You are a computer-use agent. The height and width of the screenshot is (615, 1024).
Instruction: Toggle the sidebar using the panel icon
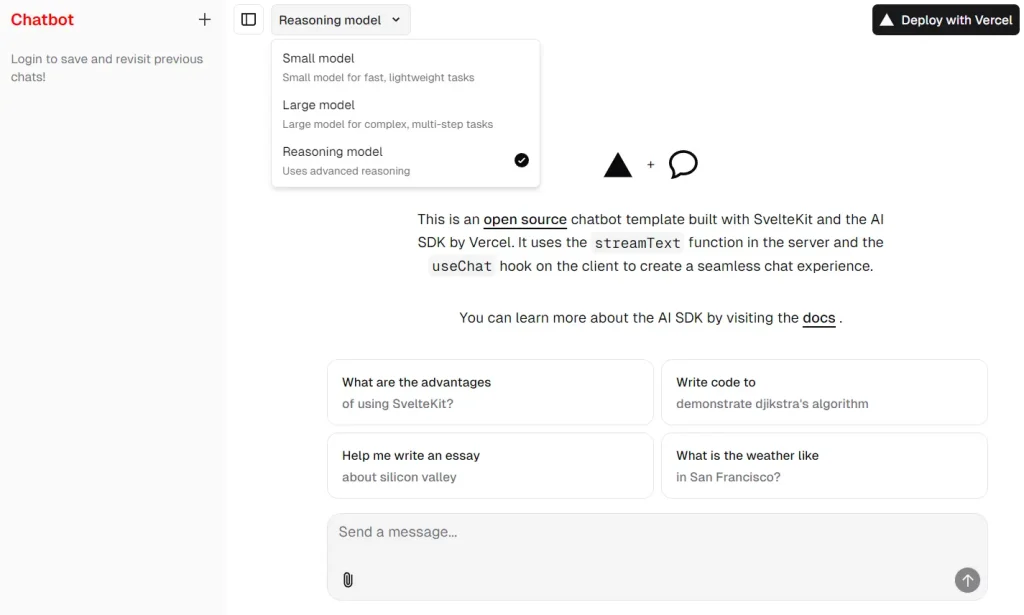coord(248,19)
